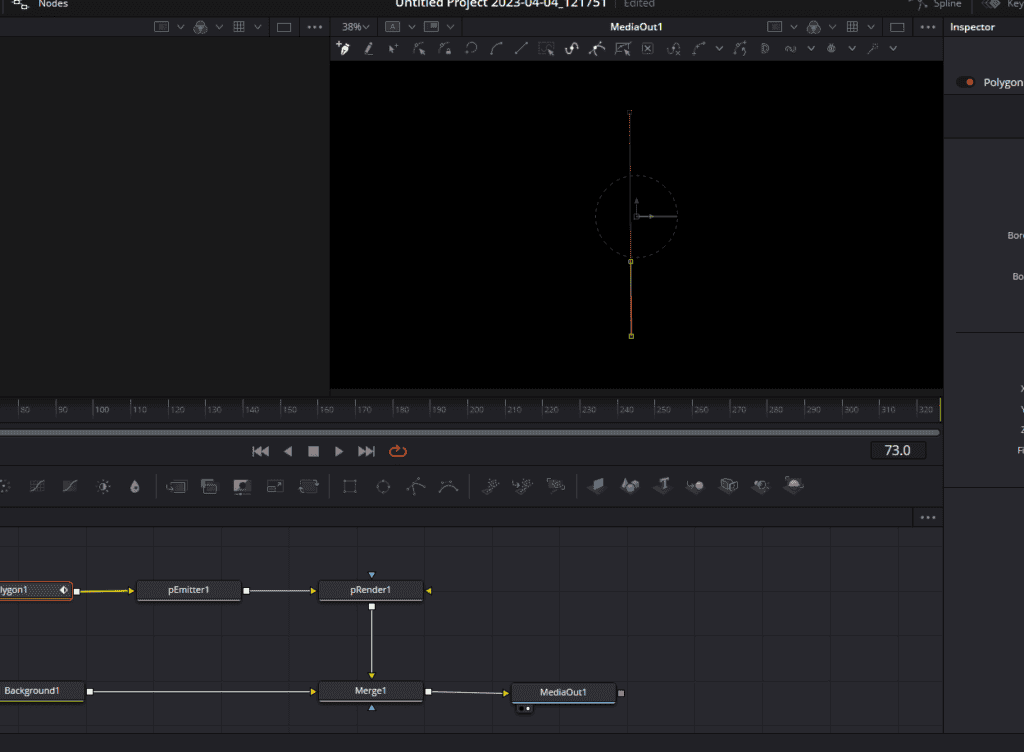Open left viewer ROI dropdown arrow
Screen dimensions: 1024x752
[x=181, y=27]
